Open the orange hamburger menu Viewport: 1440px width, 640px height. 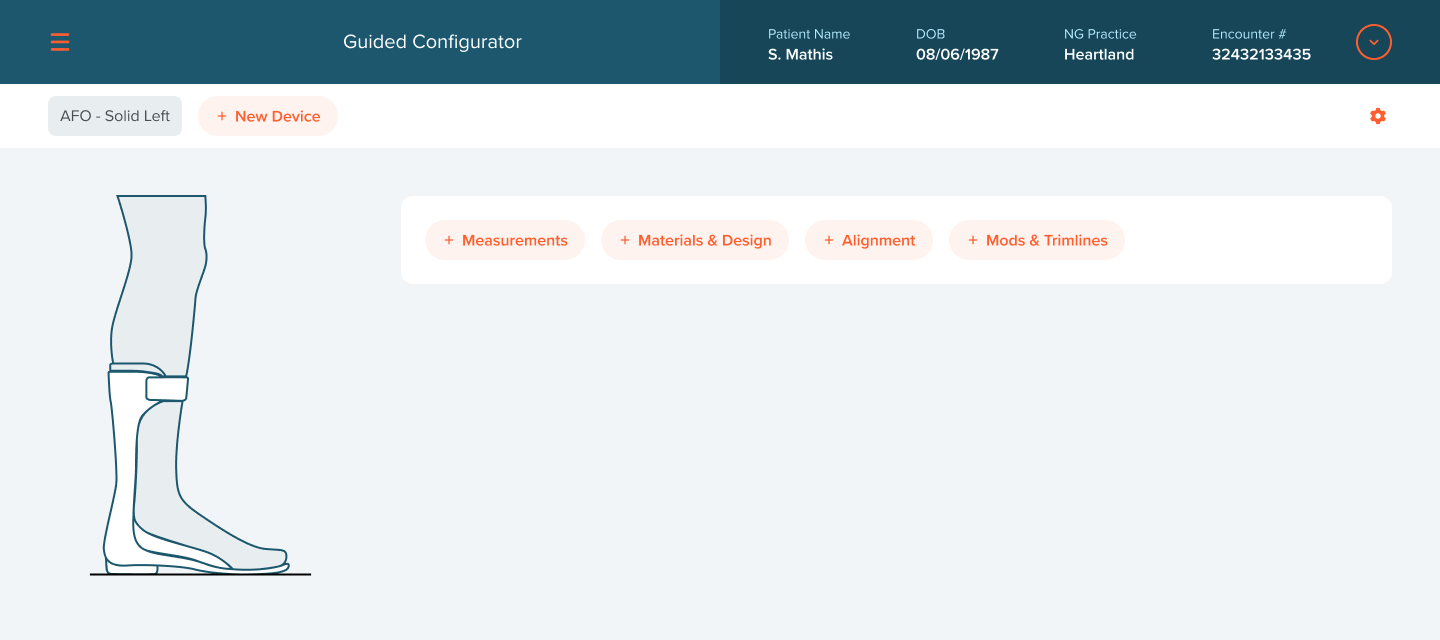tap(60, 42)
